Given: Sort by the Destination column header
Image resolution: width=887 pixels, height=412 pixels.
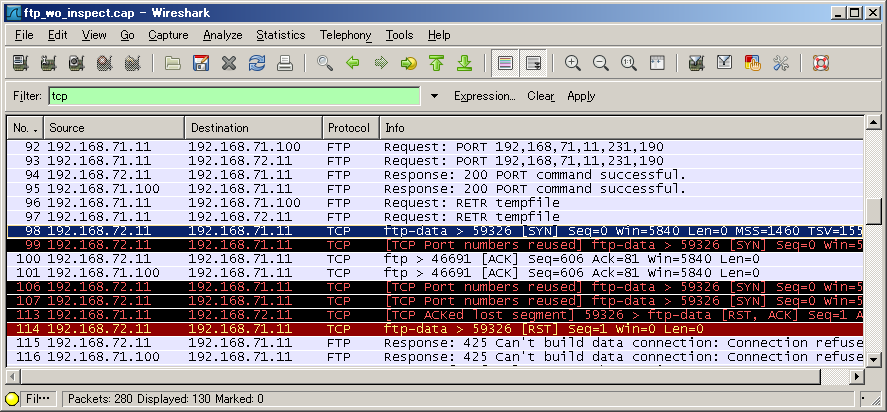Looking at the screenshot, I should [x=254, y=128].
